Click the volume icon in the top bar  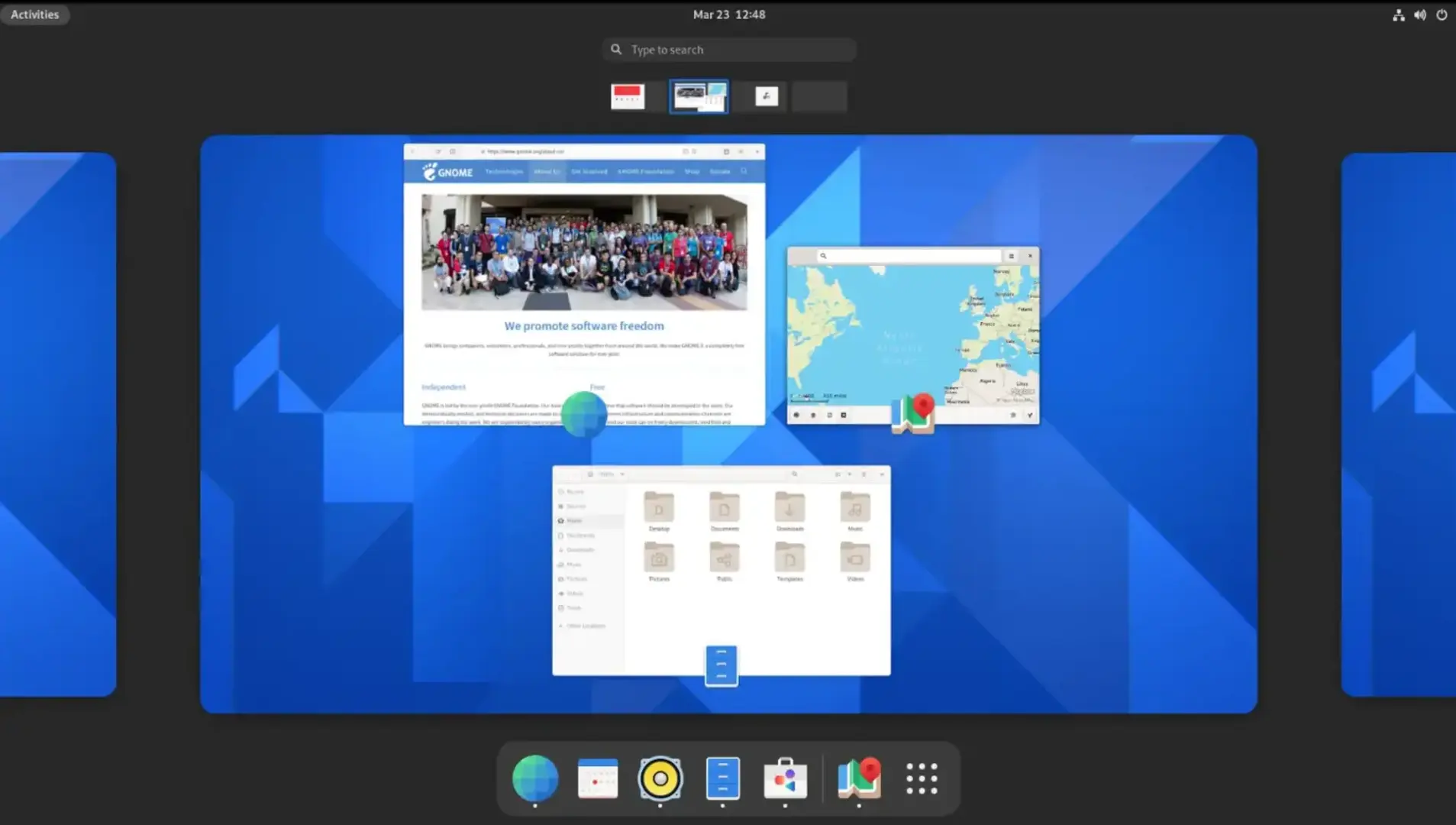pyautogui.click(x=1419, y=15)
